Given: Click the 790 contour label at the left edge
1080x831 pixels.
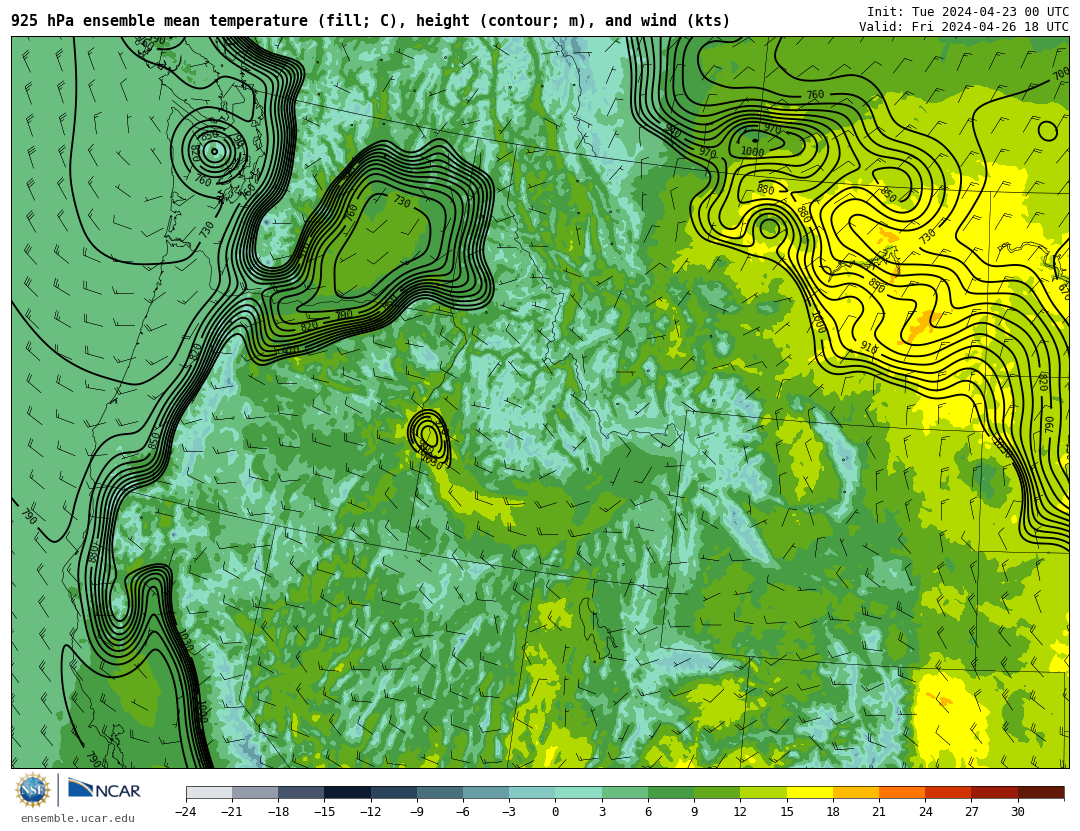Looking at the screenshot, I should tap(29, 516).
